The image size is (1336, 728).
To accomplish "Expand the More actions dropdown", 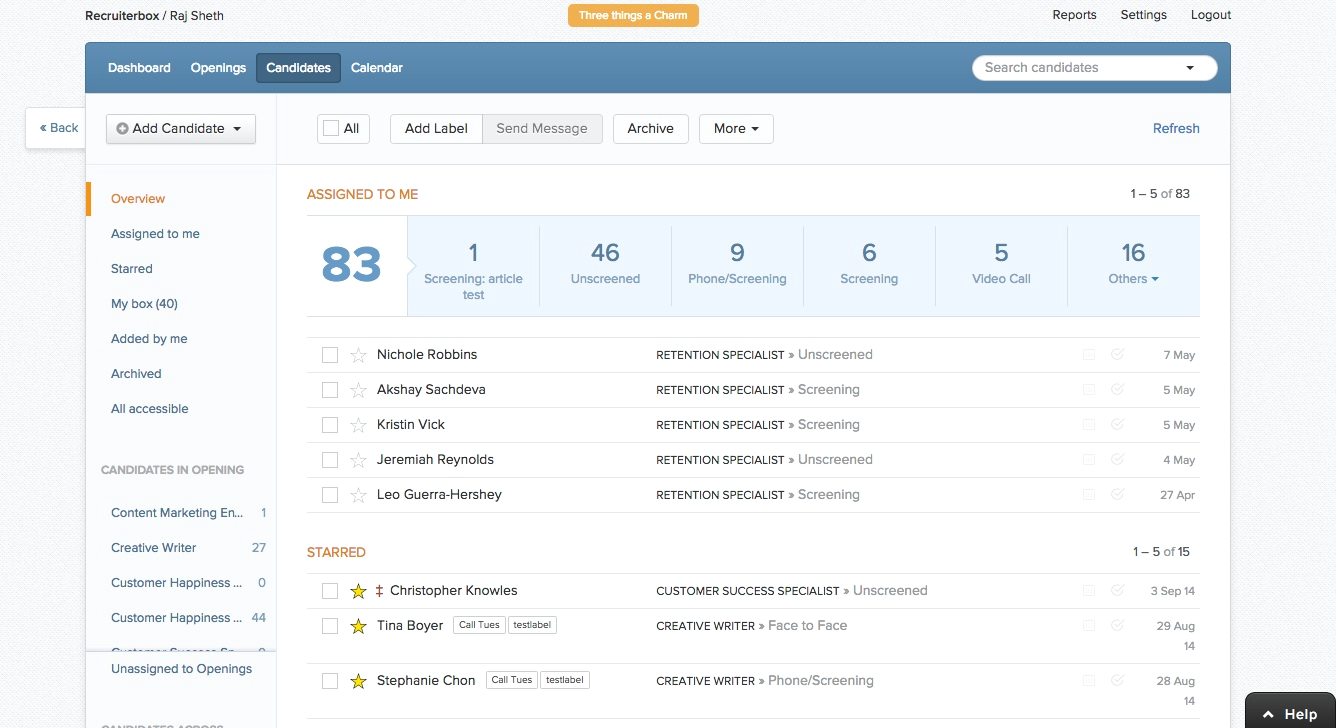I will (x=736, y=128).
